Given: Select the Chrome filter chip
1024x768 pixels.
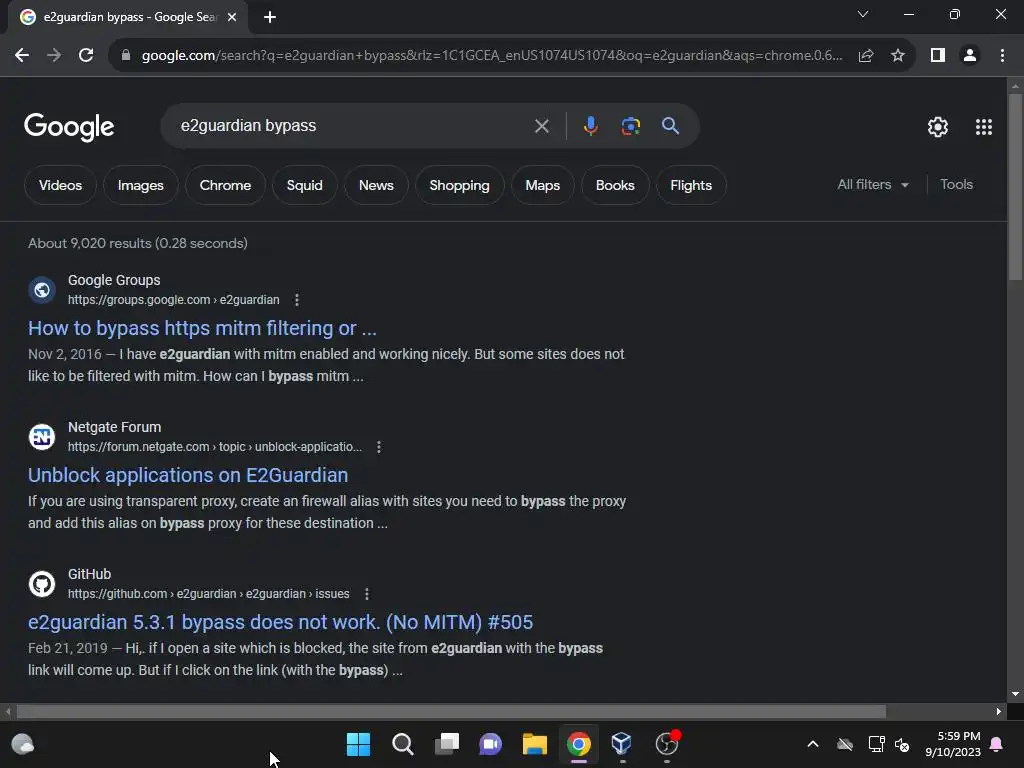Looking at the screenshot, I should [x=225, y=185].
